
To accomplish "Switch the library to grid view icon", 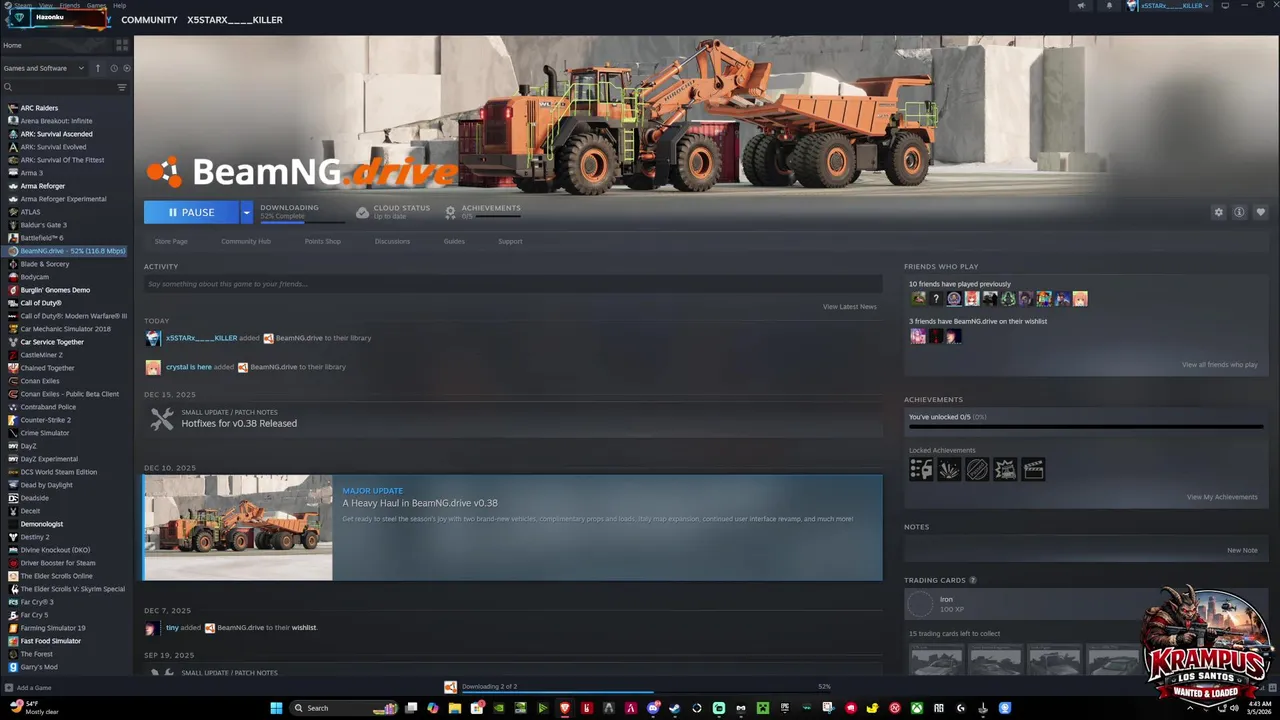I will coord(122,45).
